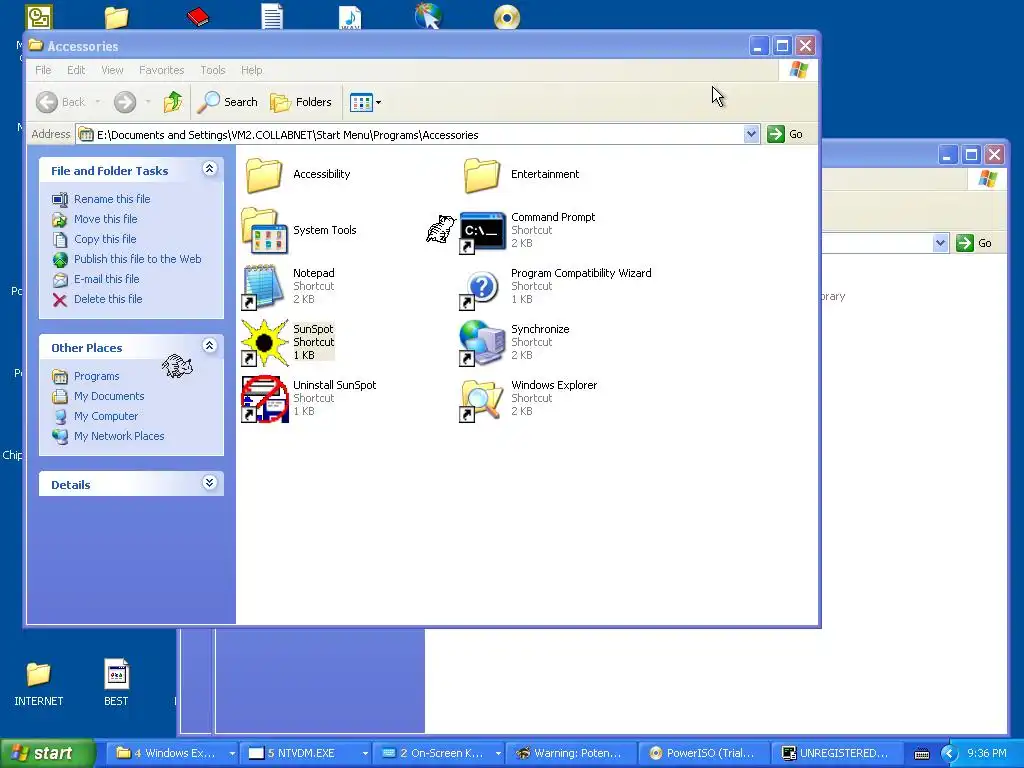Viewport: 1024px width, 768px height.
Task: Open the Edit menu
Action: point(76,70)
